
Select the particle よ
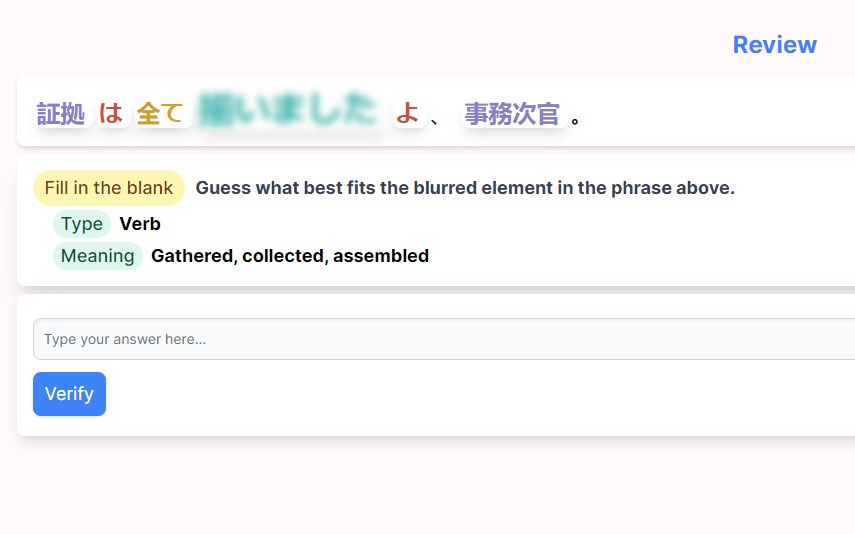click(x=408, y=113)
